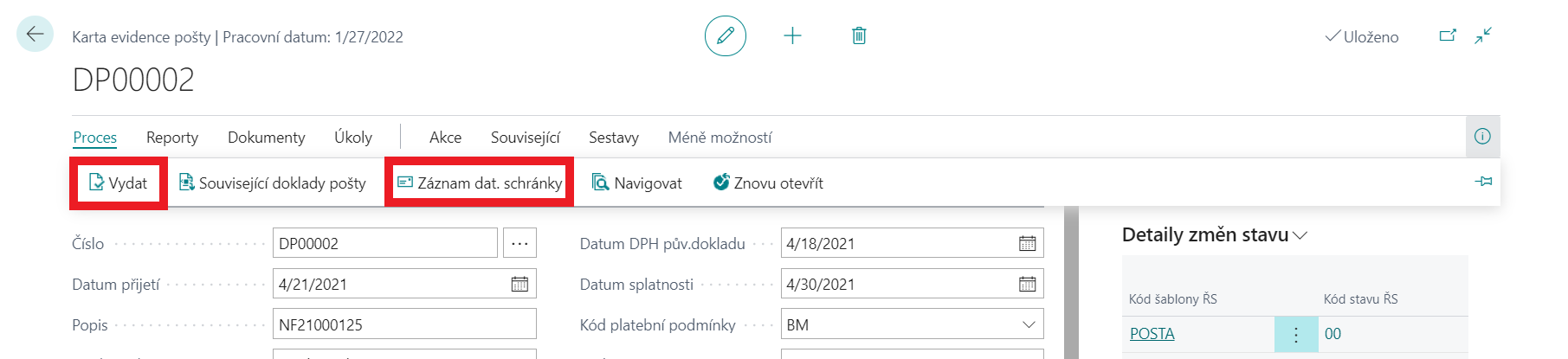The image size is (1568, 359).
Task: Click the Popis input field
Action: [x=404, y=324]
